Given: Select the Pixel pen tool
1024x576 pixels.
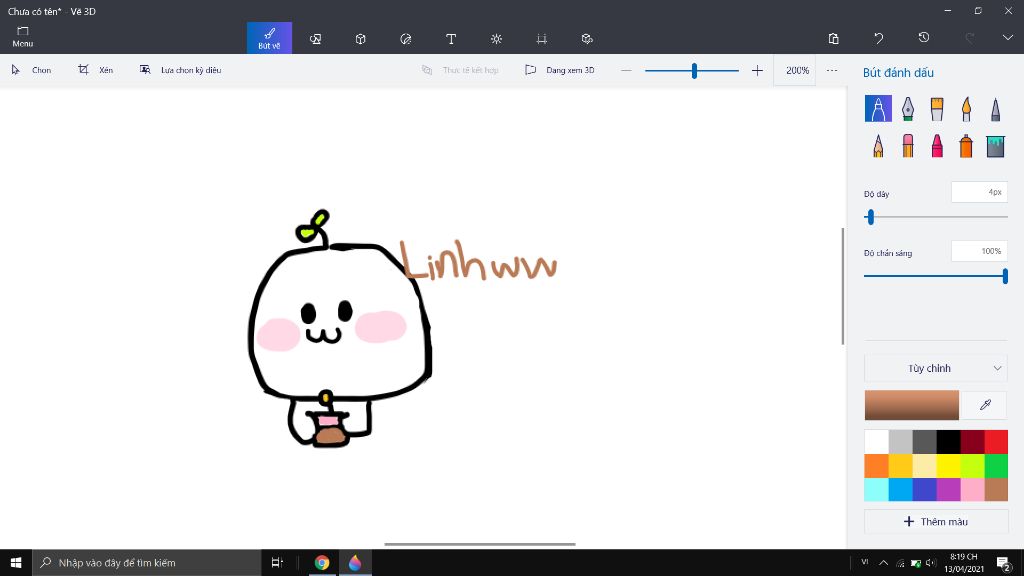Looking at the screenshot, I should pos(995,108).
